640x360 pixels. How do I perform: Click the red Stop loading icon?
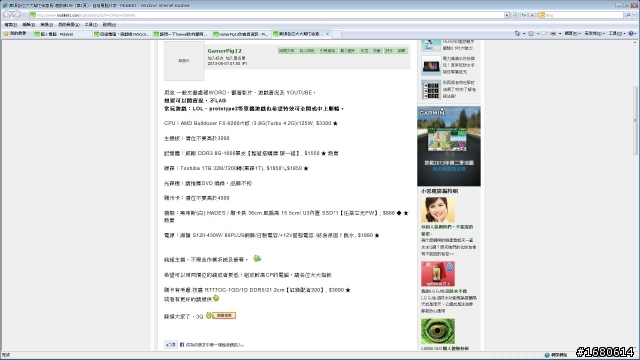[532, 15]
